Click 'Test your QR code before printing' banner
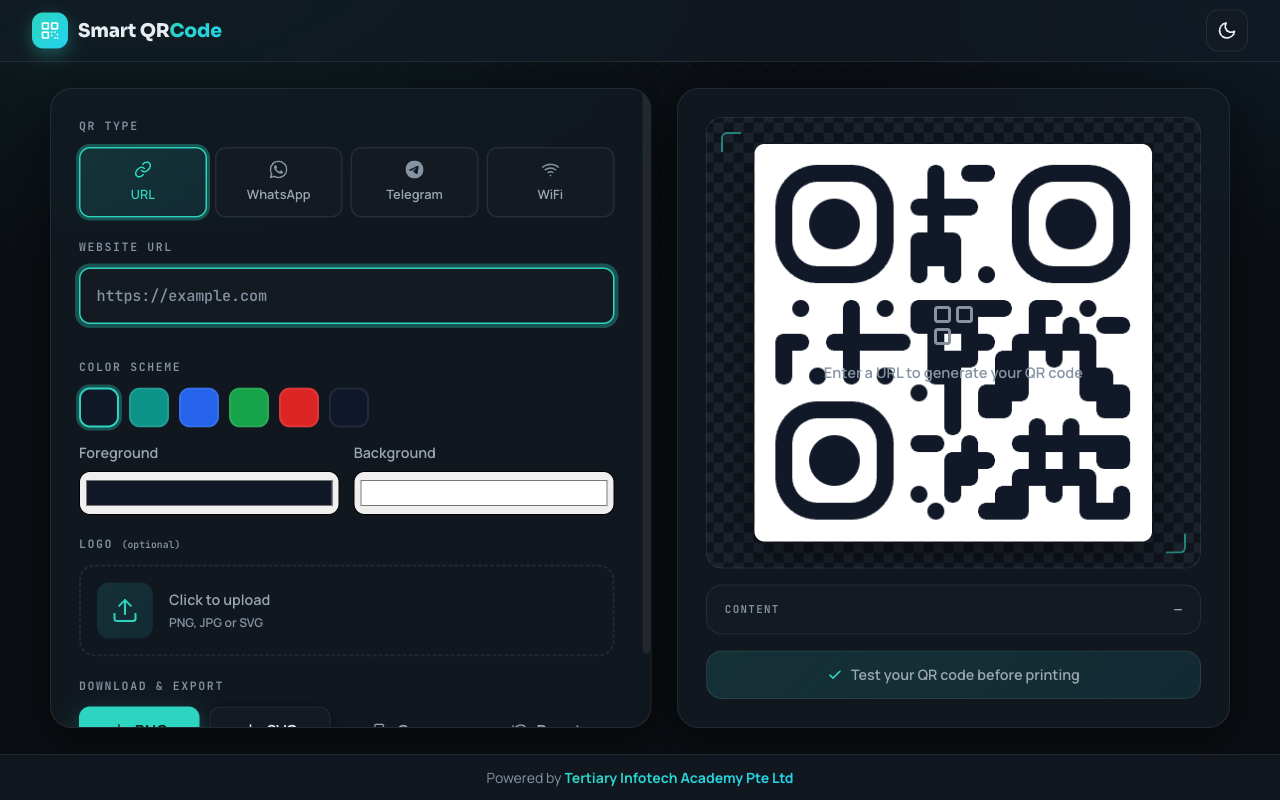The height and width of the screenshot is (800, 1280). pyautogui.click(x=953, y=675)
